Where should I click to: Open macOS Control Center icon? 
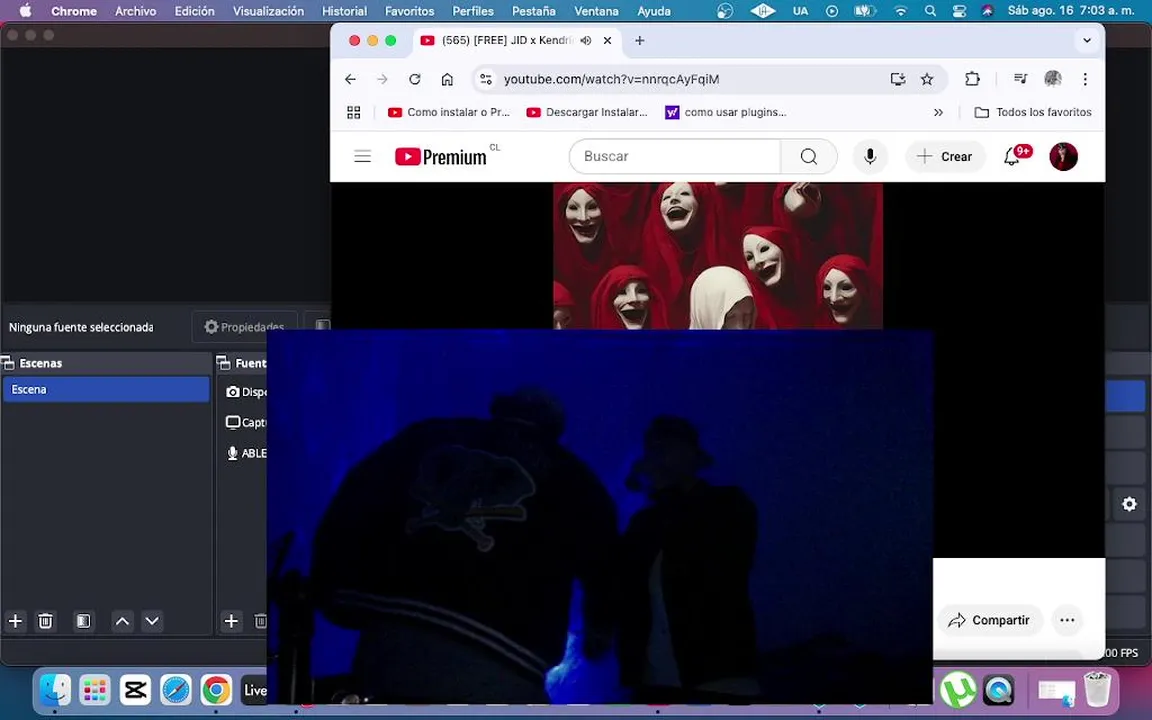click(959, 11)
